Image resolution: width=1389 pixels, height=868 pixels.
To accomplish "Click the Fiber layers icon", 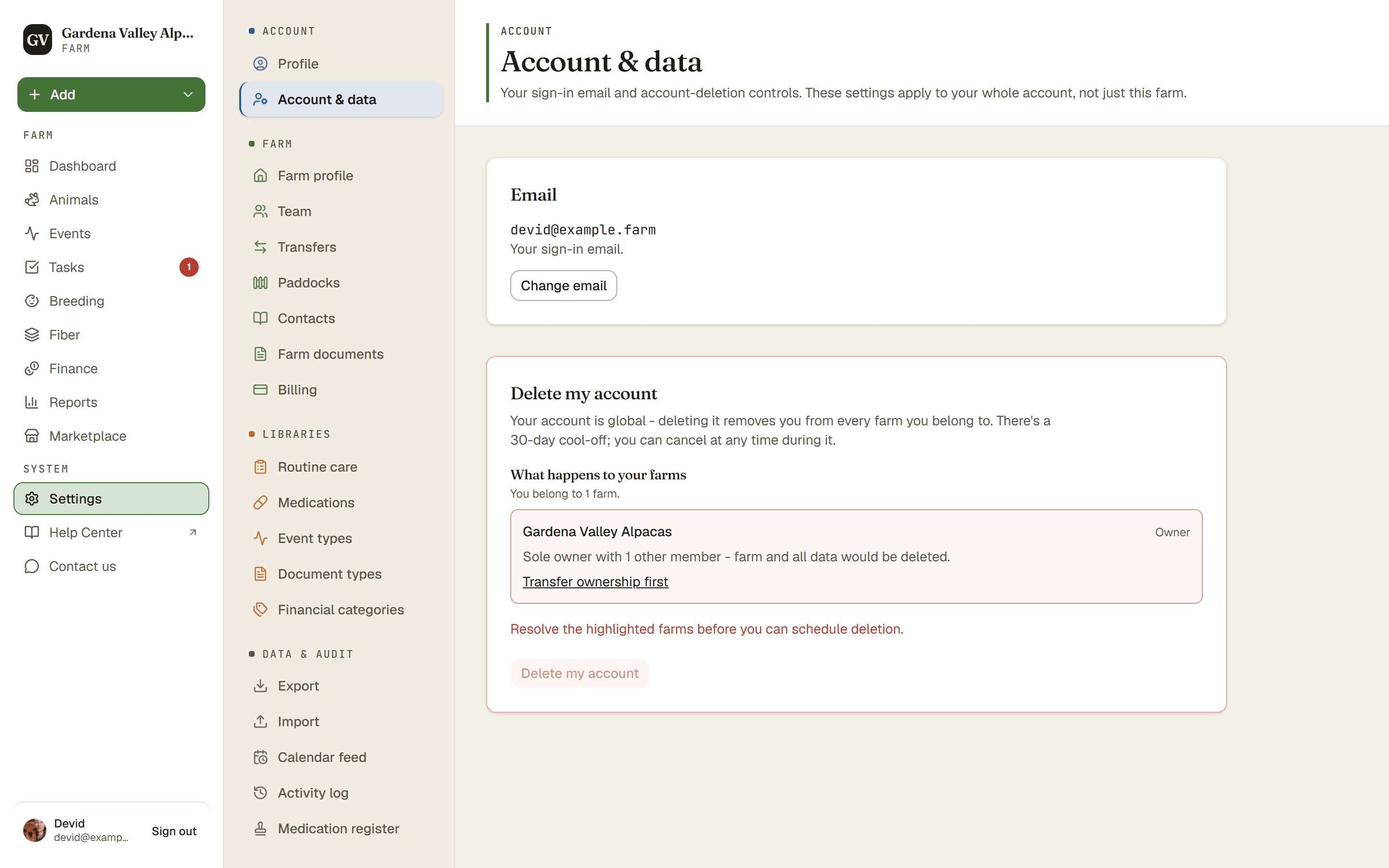I will (x=31, y=335).
